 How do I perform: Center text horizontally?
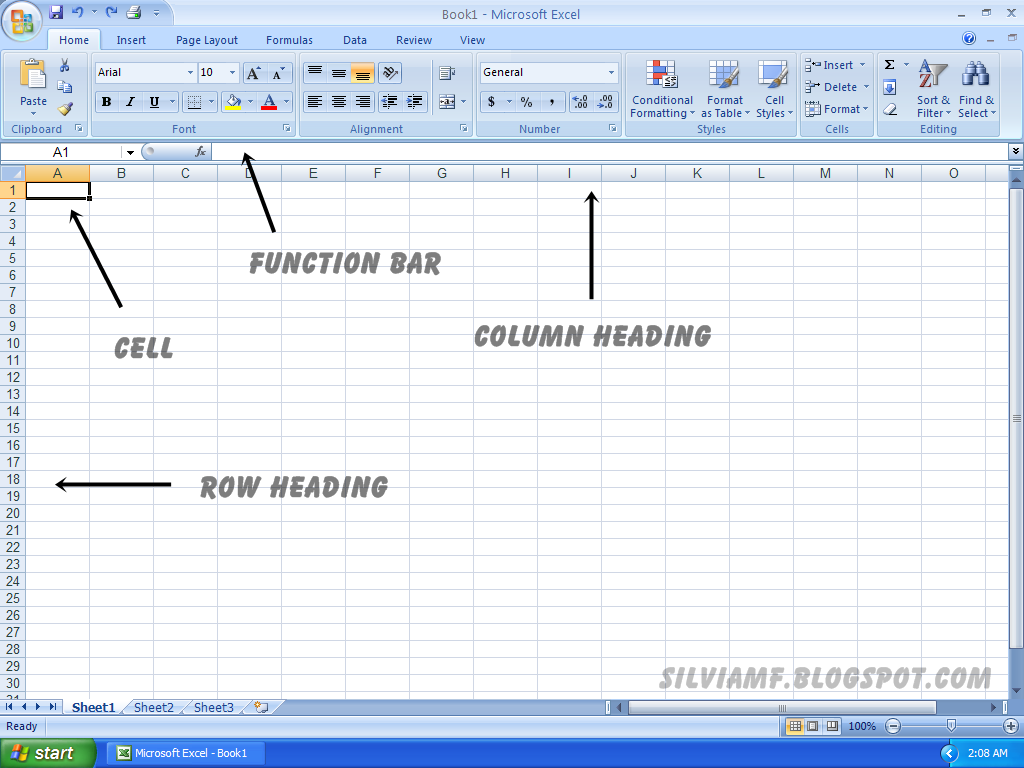tap(339, 102)
